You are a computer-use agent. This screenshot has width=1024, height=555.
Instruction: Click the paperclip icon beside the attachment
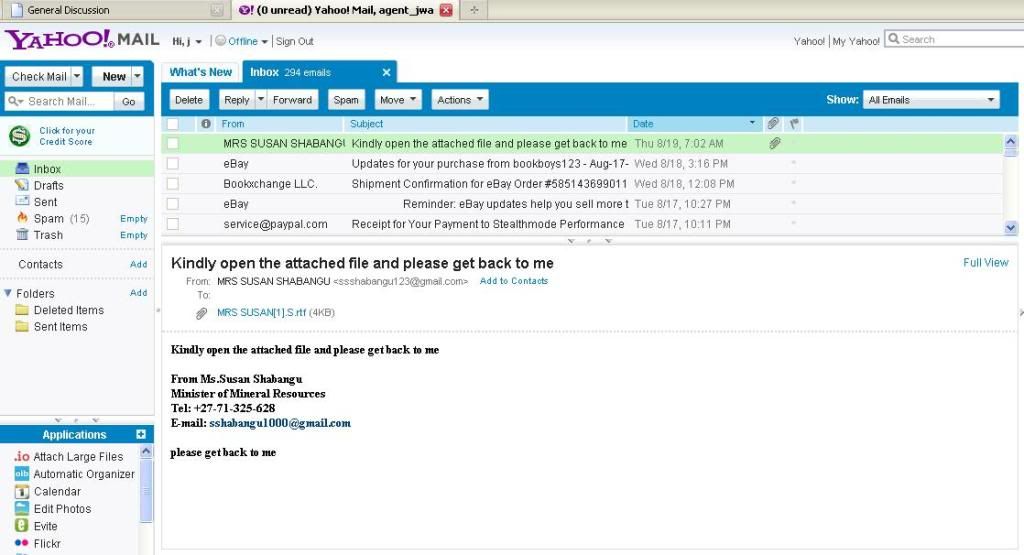[x=202, y=313]
